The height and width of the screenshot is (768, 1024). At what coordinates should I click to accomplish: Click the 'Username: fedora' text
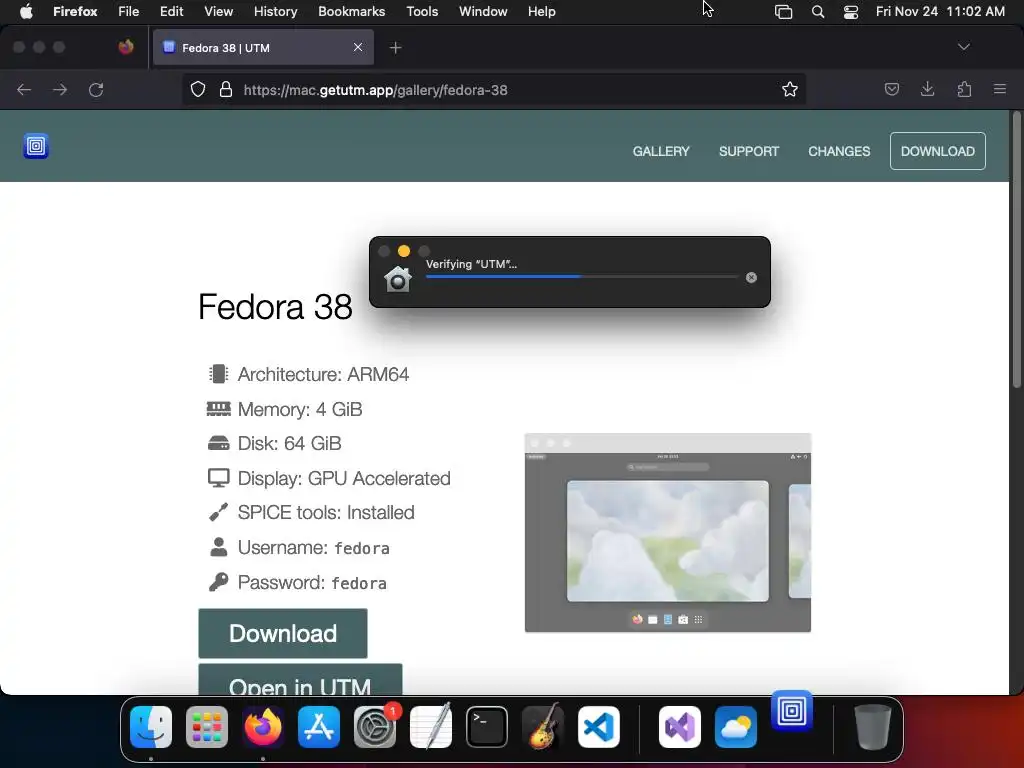(313, 547)
